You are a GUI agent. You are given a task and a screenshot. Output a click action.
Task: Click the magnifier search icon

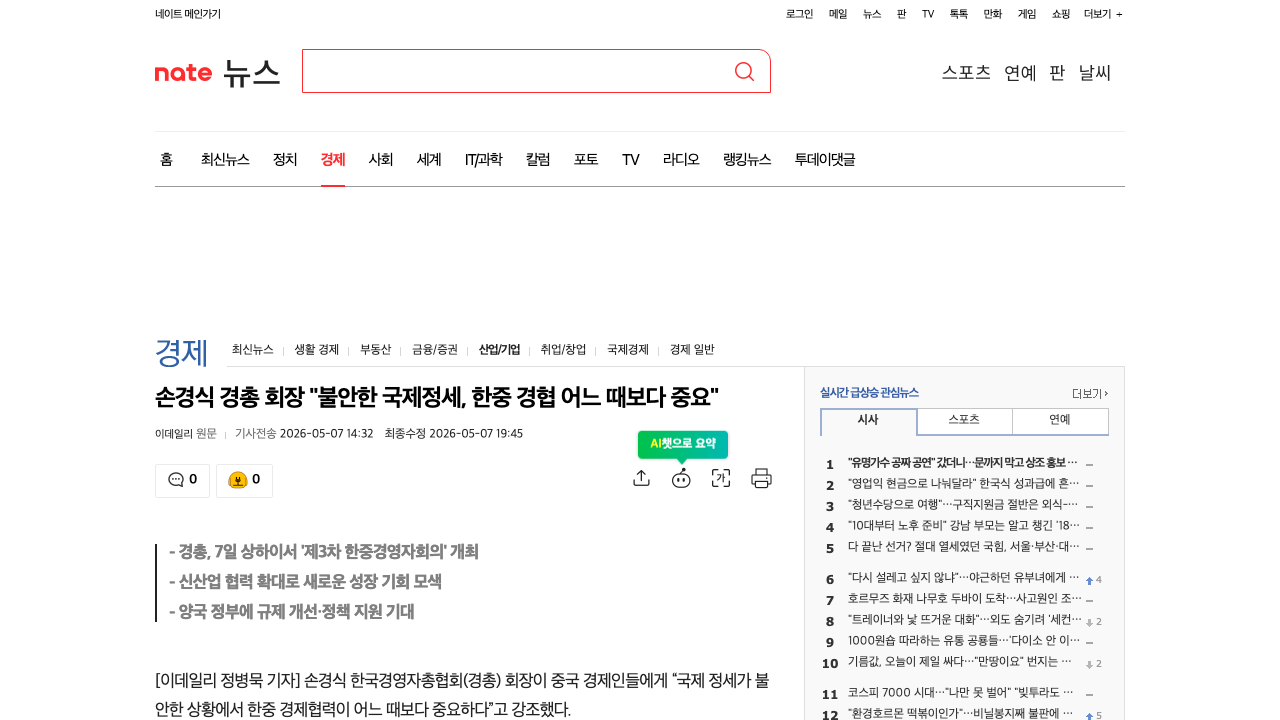(744, 71)
